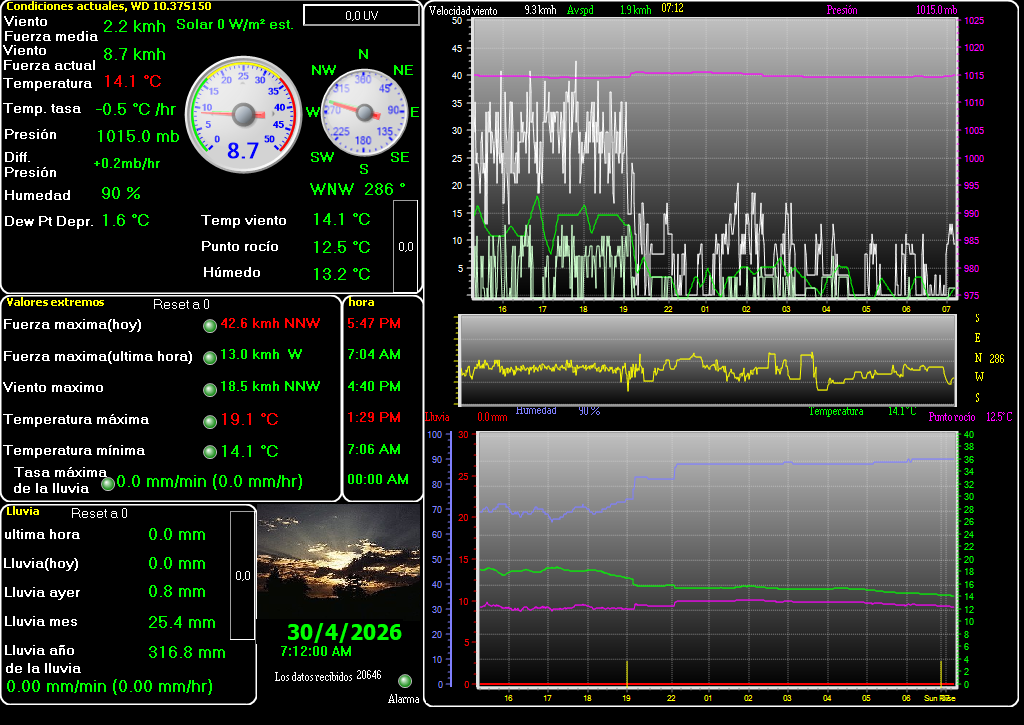Click the LED beside Tasa máxima de la lluvia
Screen dimensions: 1024x725
point(108,484)
